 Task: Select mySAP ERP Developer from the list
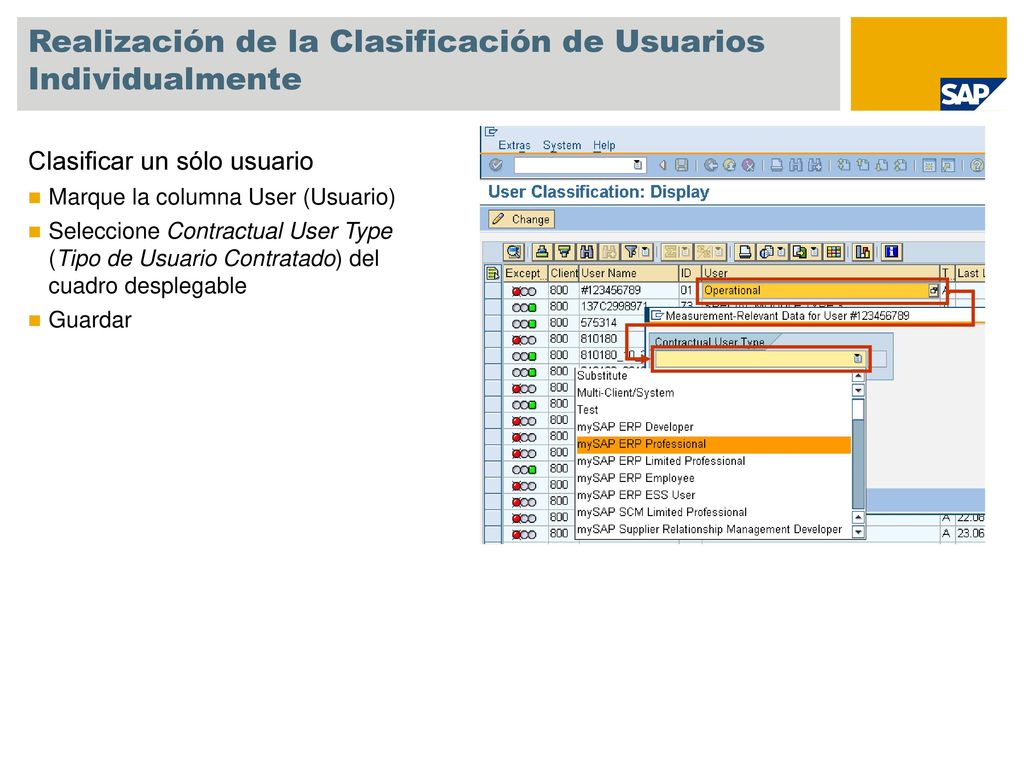tap(714, 427)
